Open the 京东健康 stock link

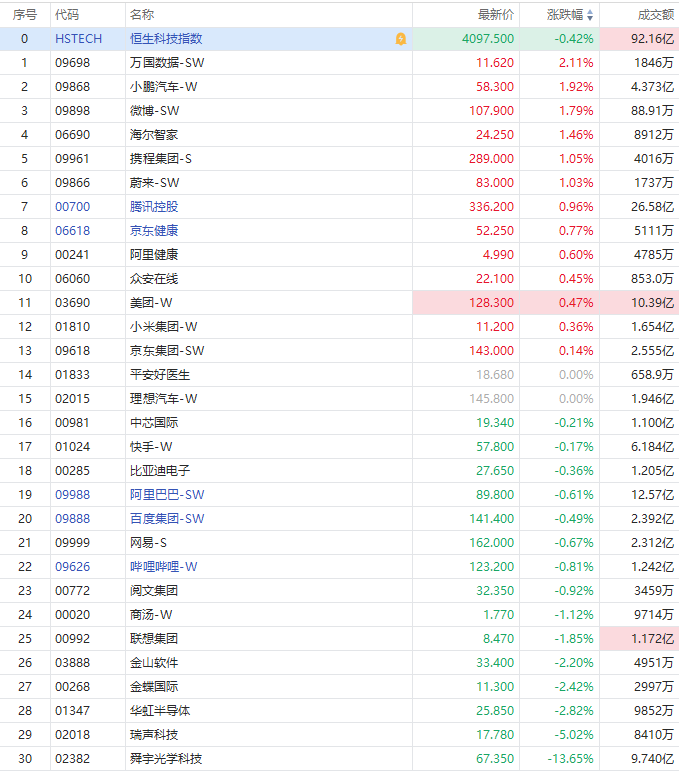click(154, 231)
